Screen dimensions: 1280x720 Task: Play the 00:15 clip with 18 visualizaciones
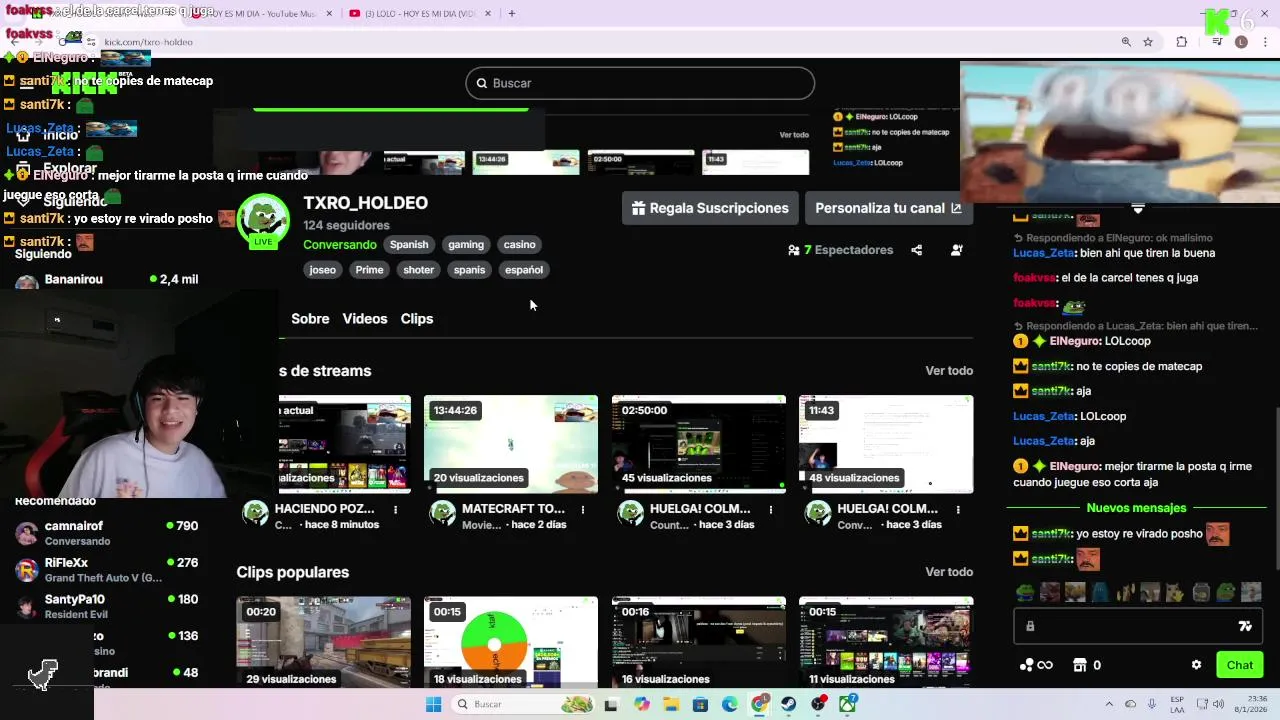coord(511,642)
